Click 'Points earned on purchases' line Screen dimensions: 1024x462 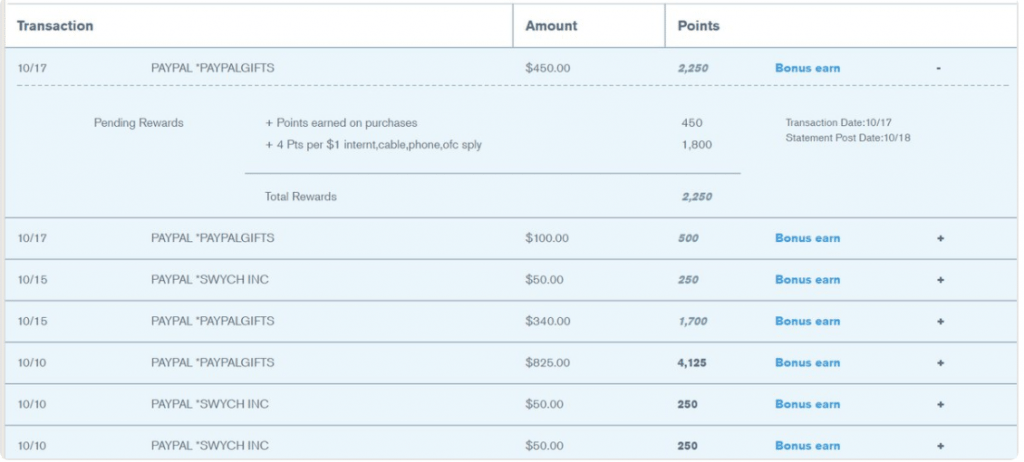coord(341,123)
